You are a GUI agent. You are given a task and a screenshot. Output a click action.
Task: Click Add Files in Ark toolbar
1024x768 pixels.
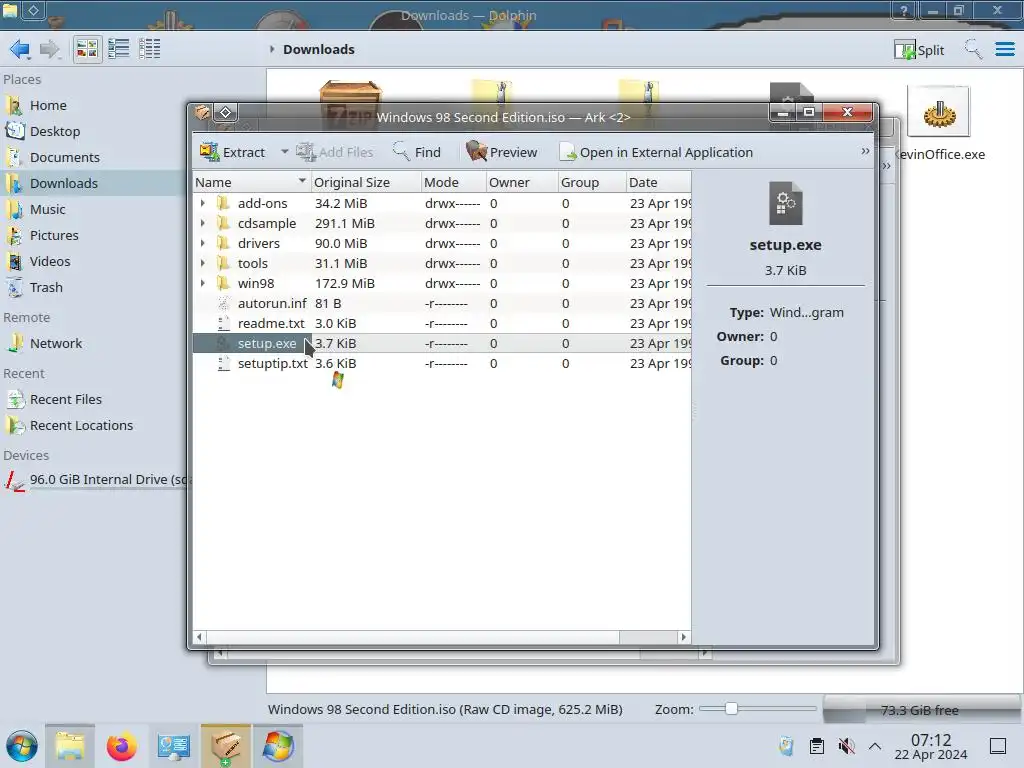(x=334, y=152)
